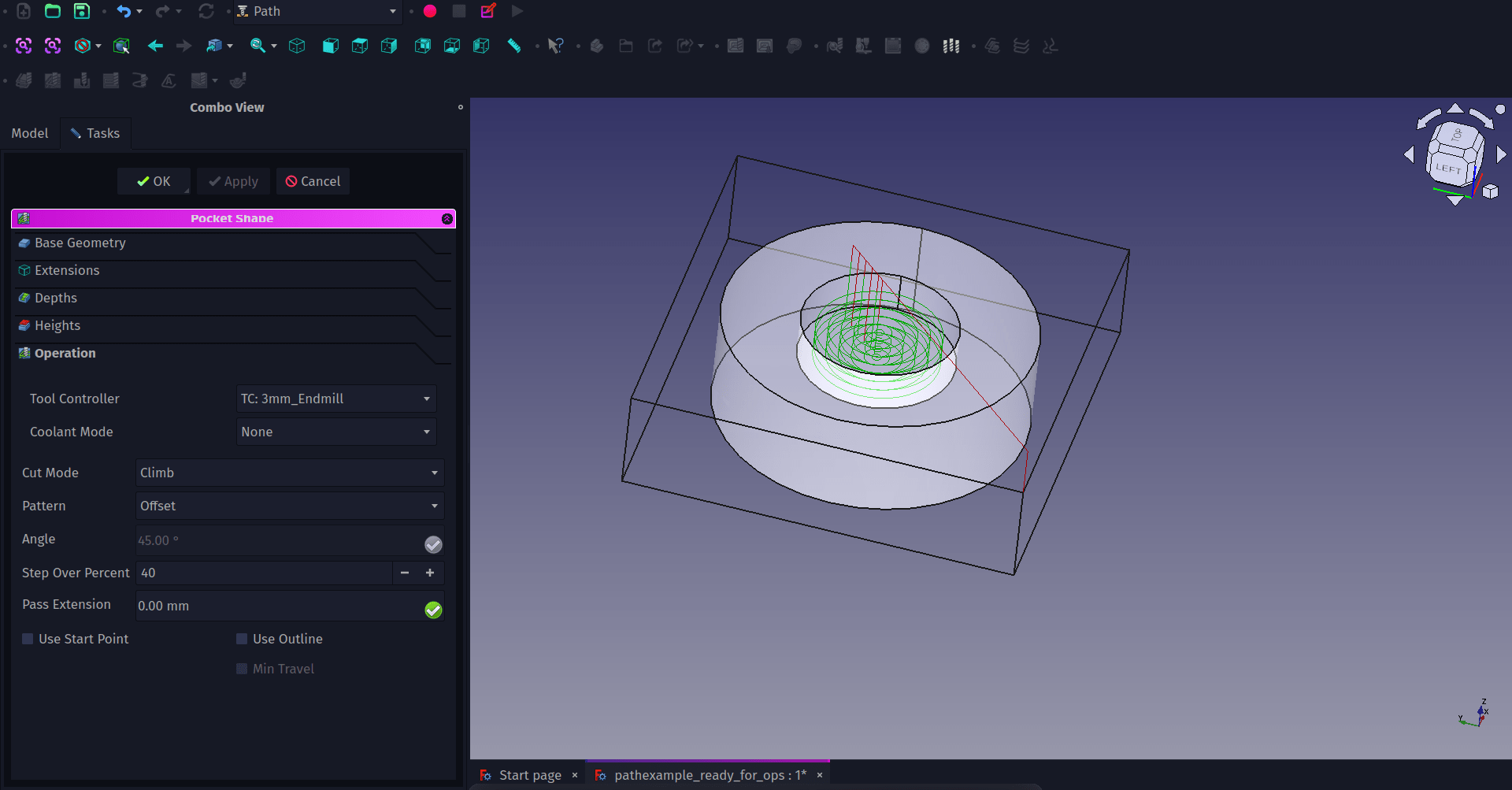Cancel the Pocket Shape task
The height and width of the screenshot is (790, 1512).
click(x=313, y=181)
